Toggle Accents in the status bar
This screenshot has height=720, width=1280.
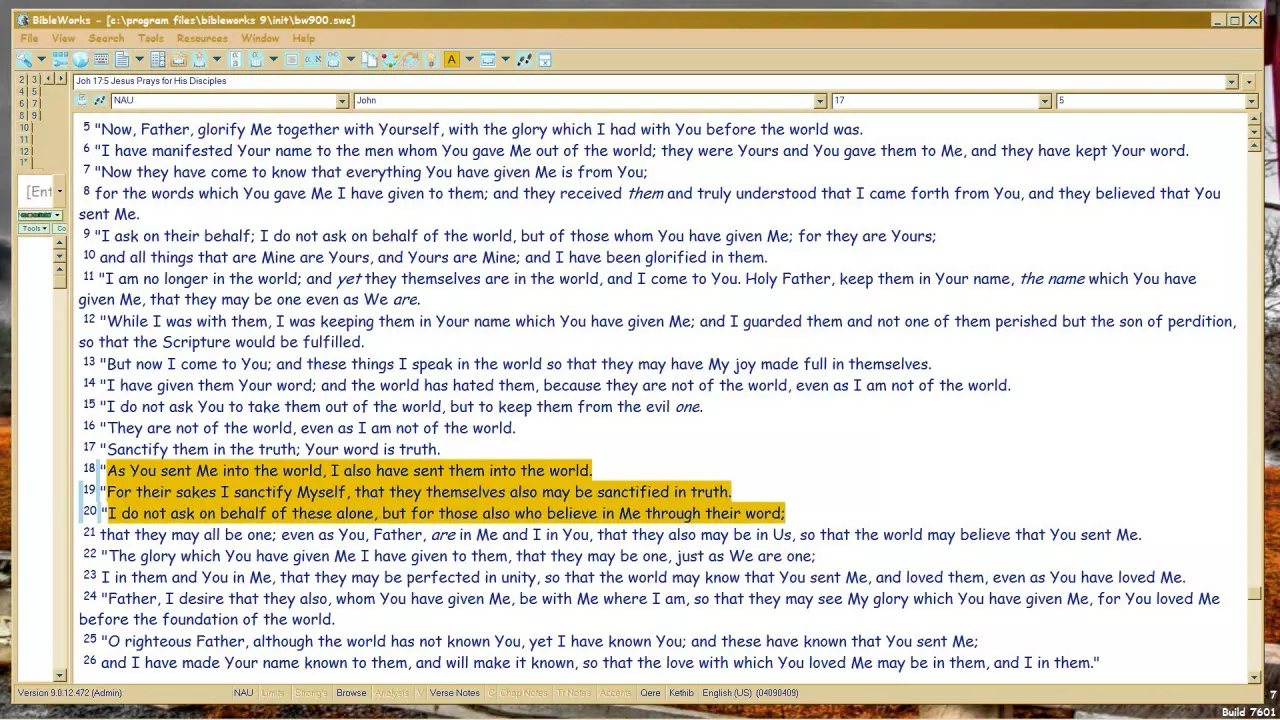click(615, 693)
